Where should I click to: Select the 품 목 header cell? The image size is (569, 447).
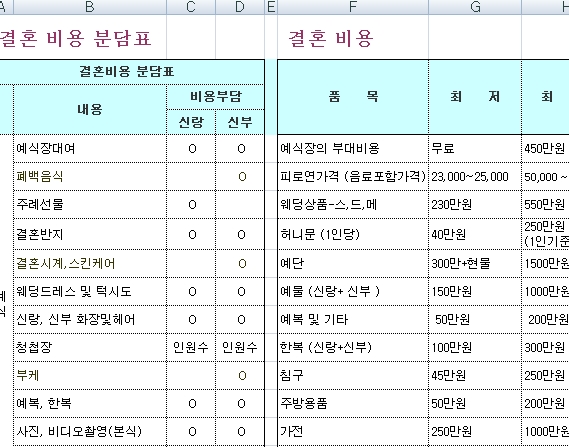coord(353,97)
